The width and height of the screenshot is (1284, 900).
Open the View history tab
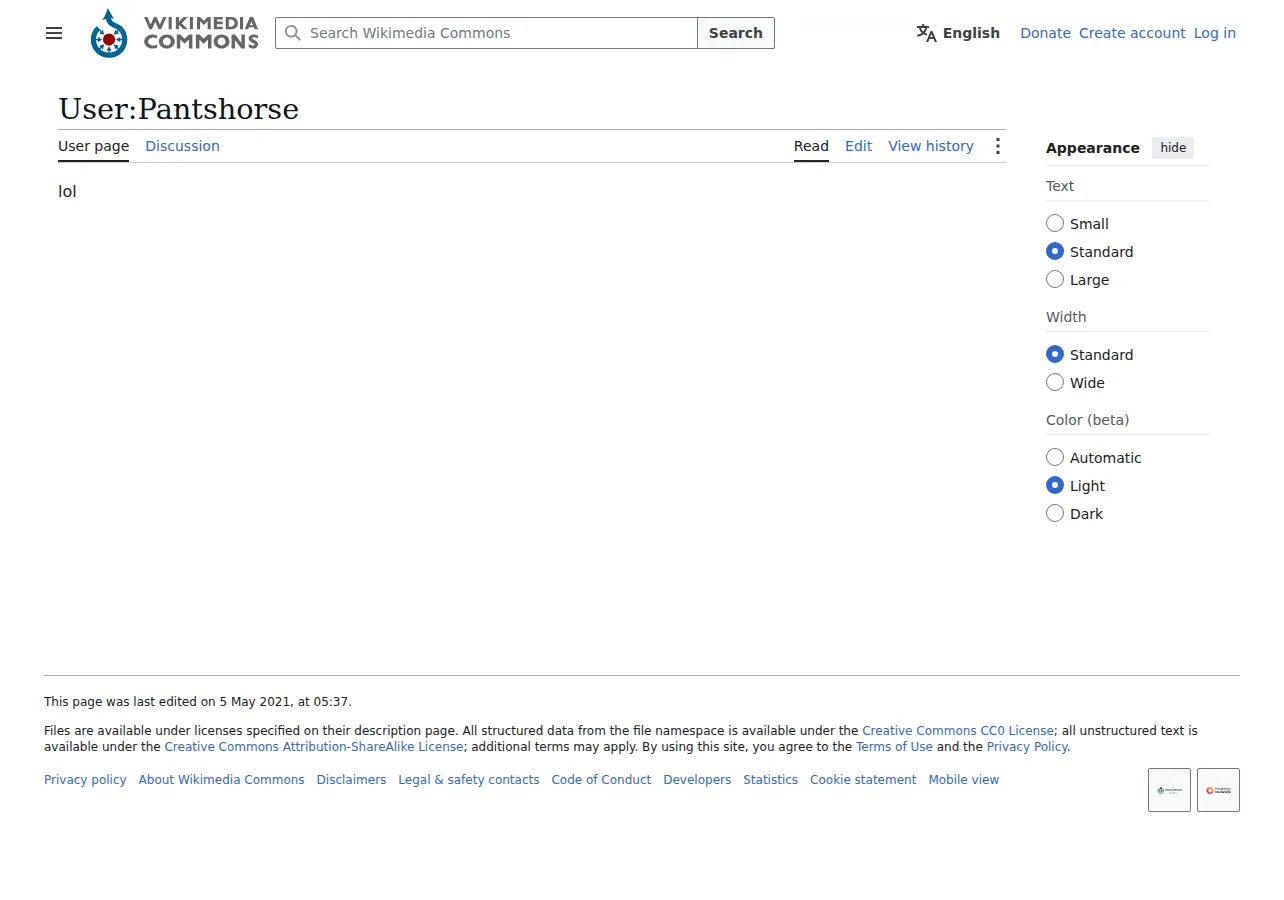coord(931,146)
